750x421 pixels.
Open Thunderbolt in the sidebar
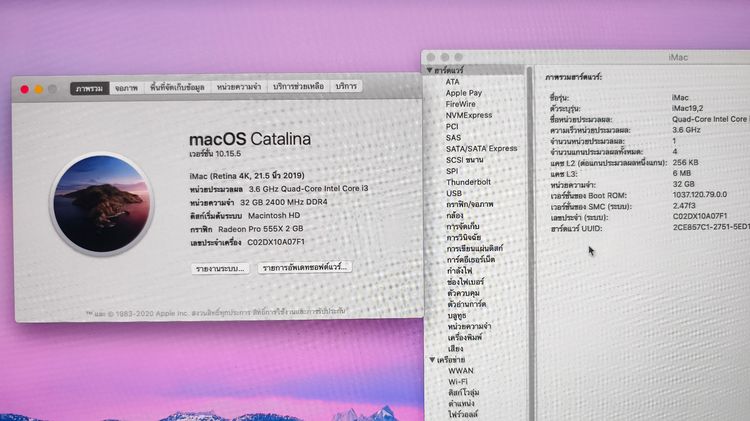(x=468, y=182)
